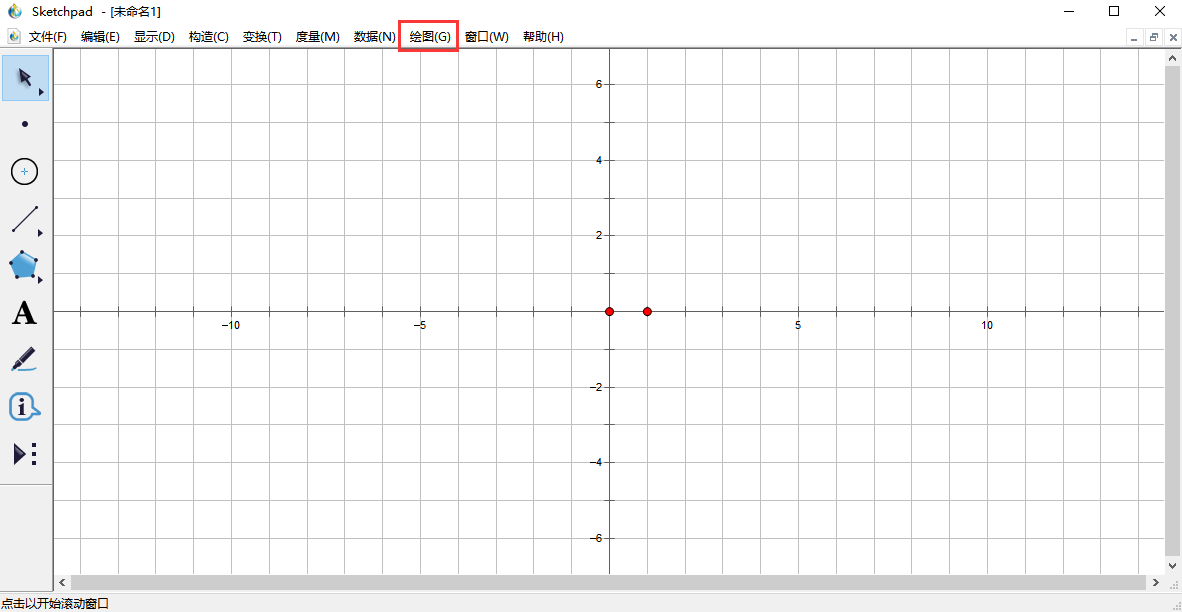Activate the Marker drawing tool
The width and height of the screenshot is (1182, 612).
(24, 359)
